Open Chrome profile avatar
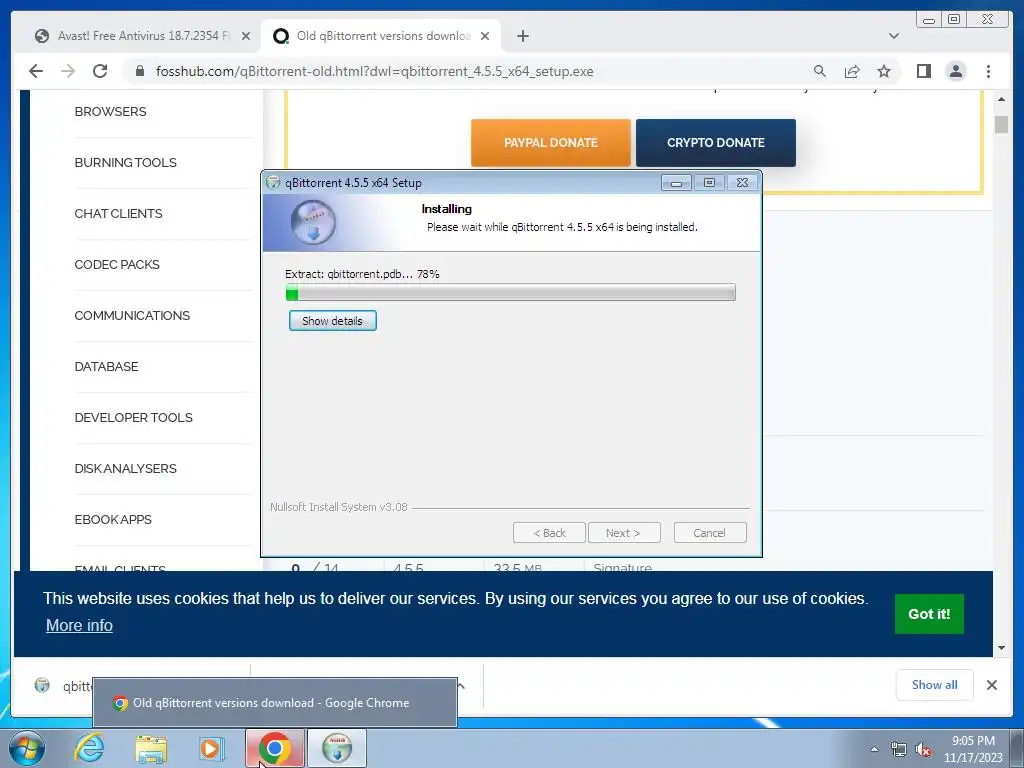1024x768 pixels. (x=955, y=71)
